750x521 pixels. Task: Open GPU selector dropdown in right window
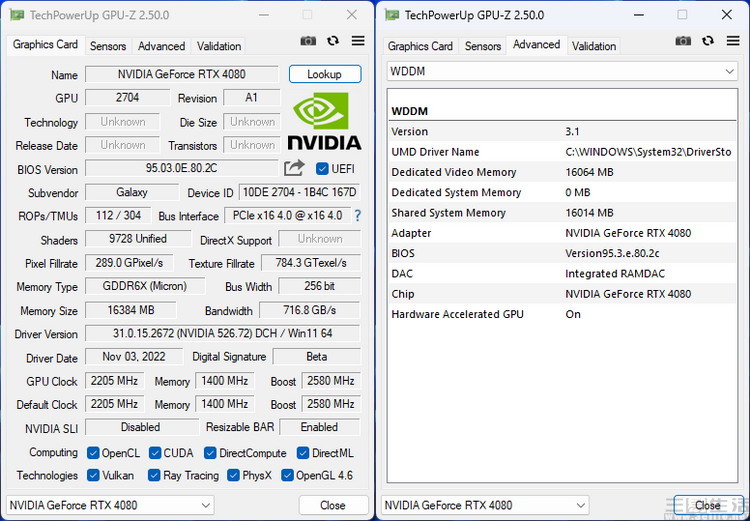click(485, 505)
